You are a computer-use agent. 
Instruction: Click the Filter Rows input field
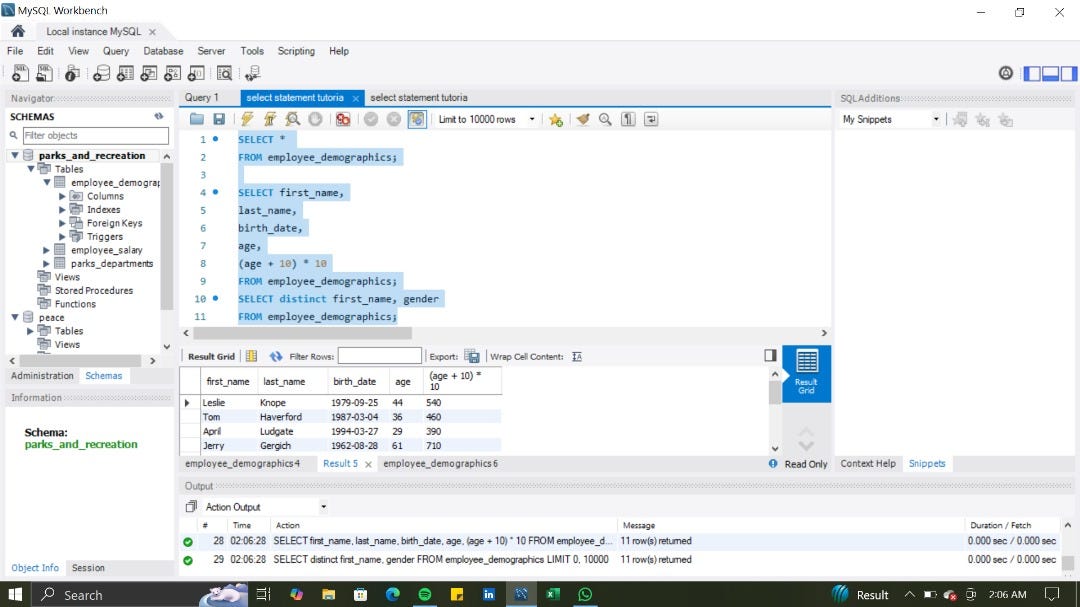click(378, 355)
